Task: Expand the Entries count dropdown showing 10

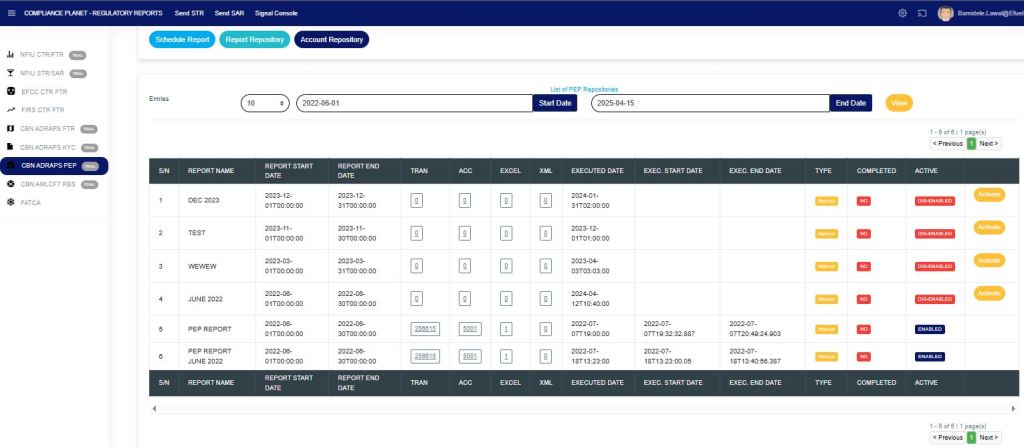Action: 265,103
